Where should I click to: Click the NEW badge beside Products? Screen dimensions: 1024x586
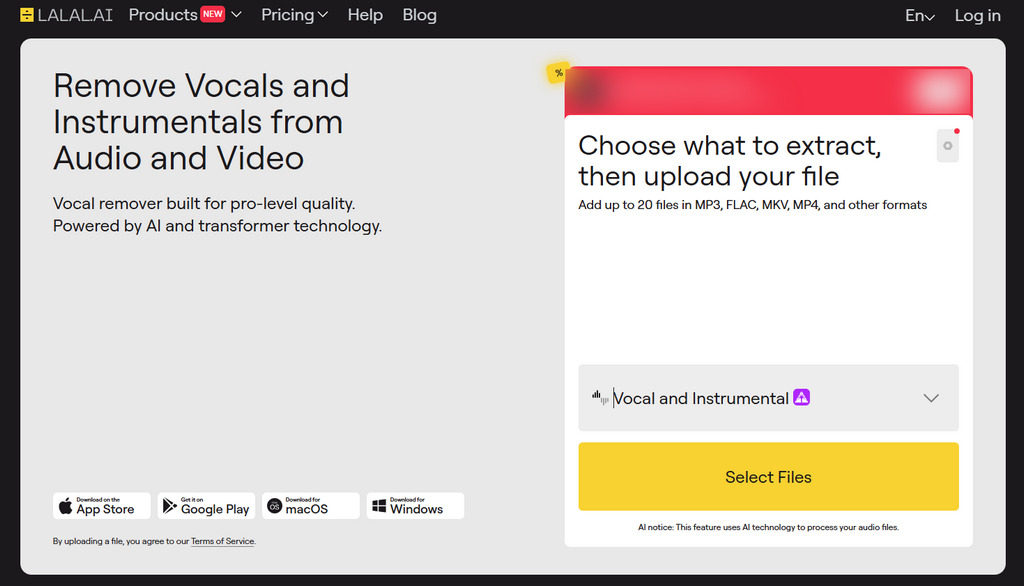point(212,14)
